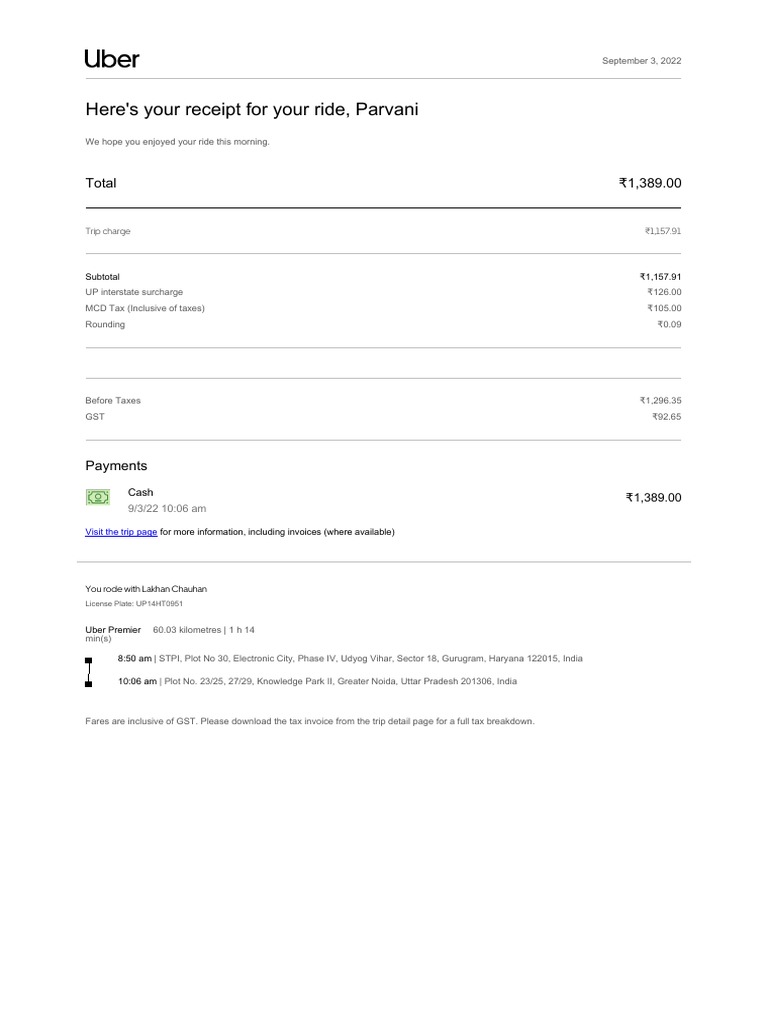Select the Rounding amount ₹0.09
The height and width of the screenshot is (1024, 768).
click(x=669, y=324)
